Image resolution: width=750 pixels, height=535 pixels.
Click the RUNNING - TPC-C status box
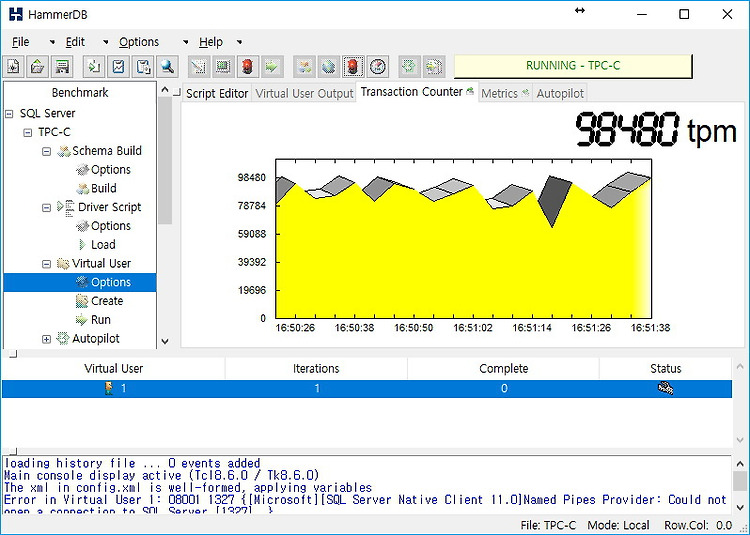coord(573,66)
